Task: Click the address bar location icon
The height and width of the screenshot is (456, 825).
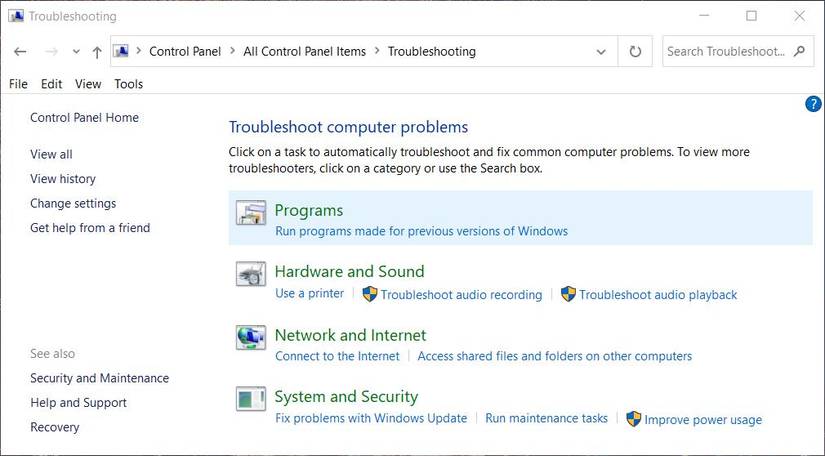Action: coord(121,51)
